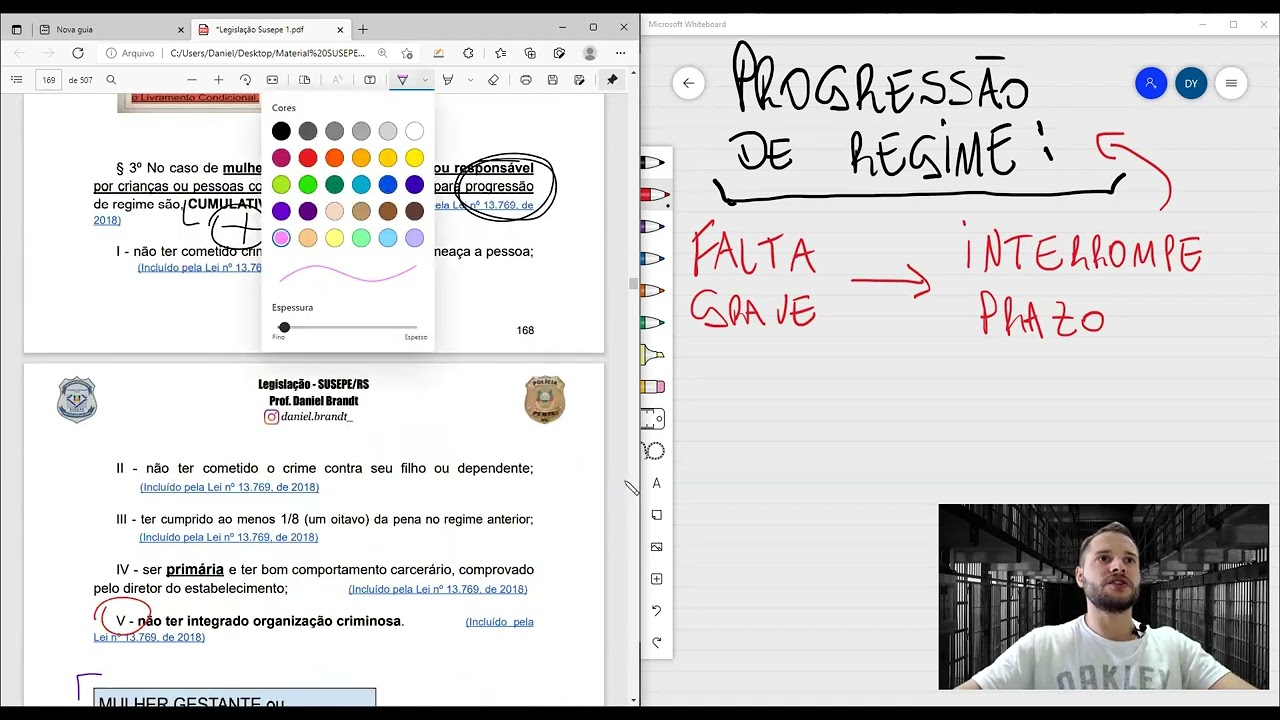Select the green pen in Whiteboard
Viewport: 1280px width, 720px height.
pos(653,323)
